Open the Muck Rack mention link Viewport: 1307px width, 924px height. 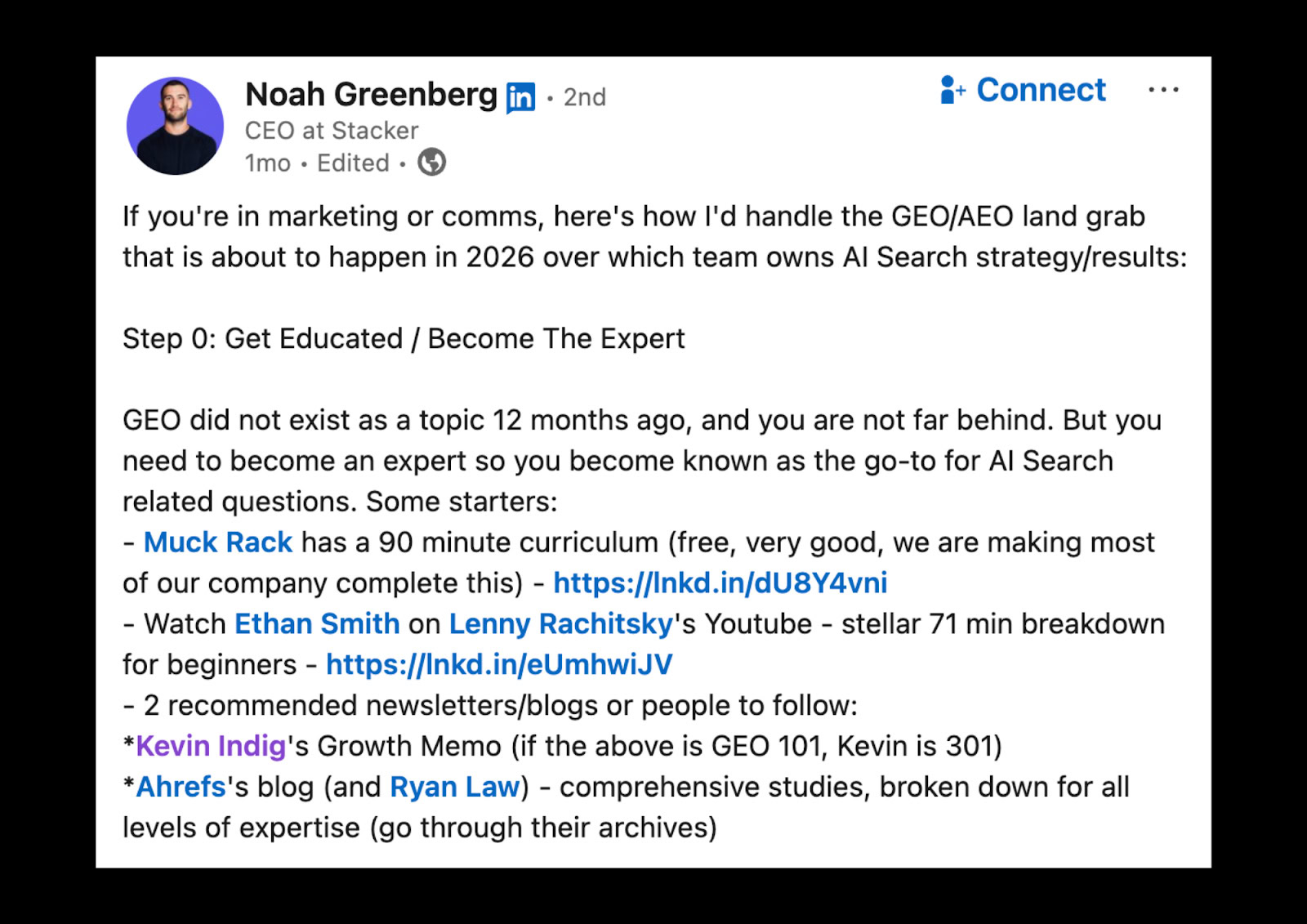coord(218,542)
